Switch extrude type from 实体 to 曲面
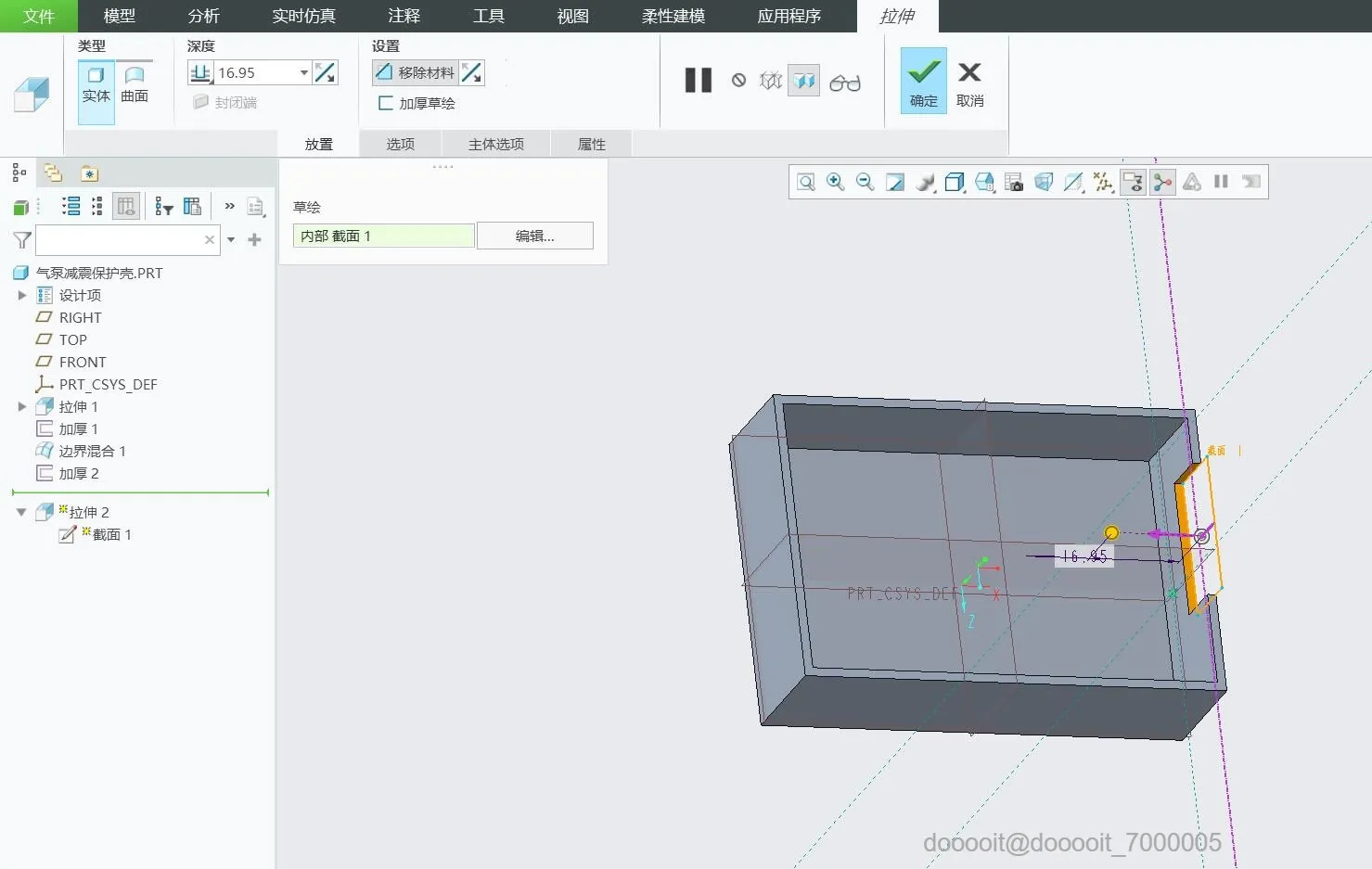Image resolution: width=1372 pixels, height=869 pixels. [134, 85]
